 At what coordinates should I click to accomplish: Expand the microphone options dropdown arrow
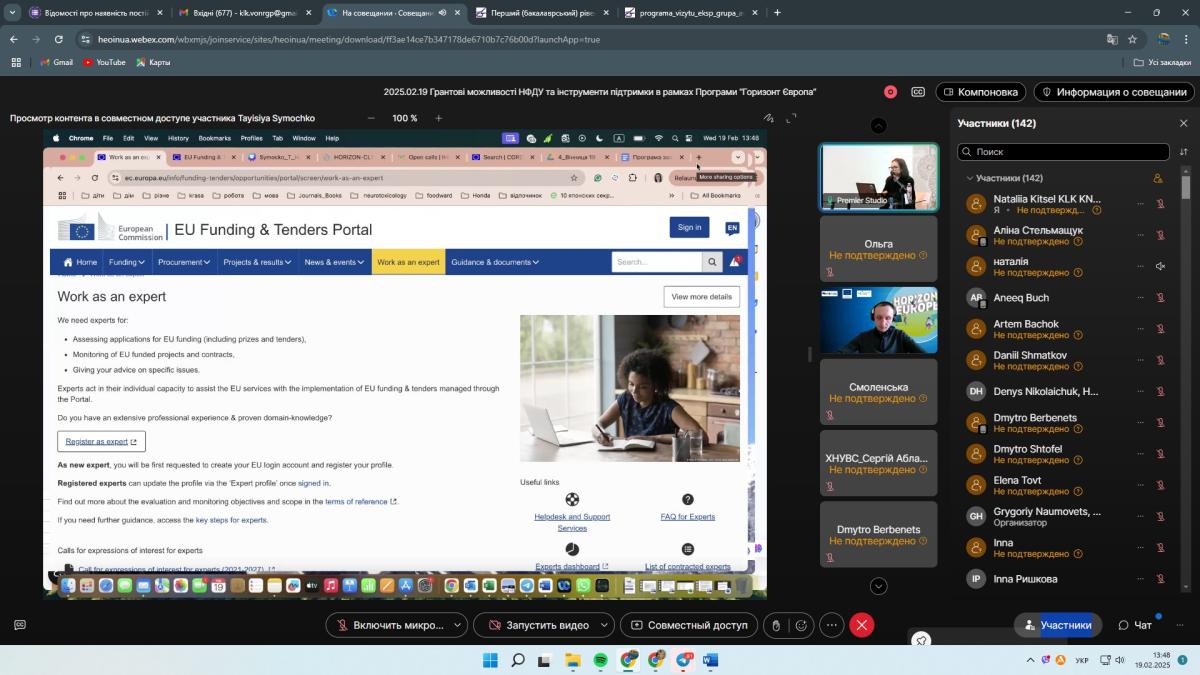tap(457, 625)
